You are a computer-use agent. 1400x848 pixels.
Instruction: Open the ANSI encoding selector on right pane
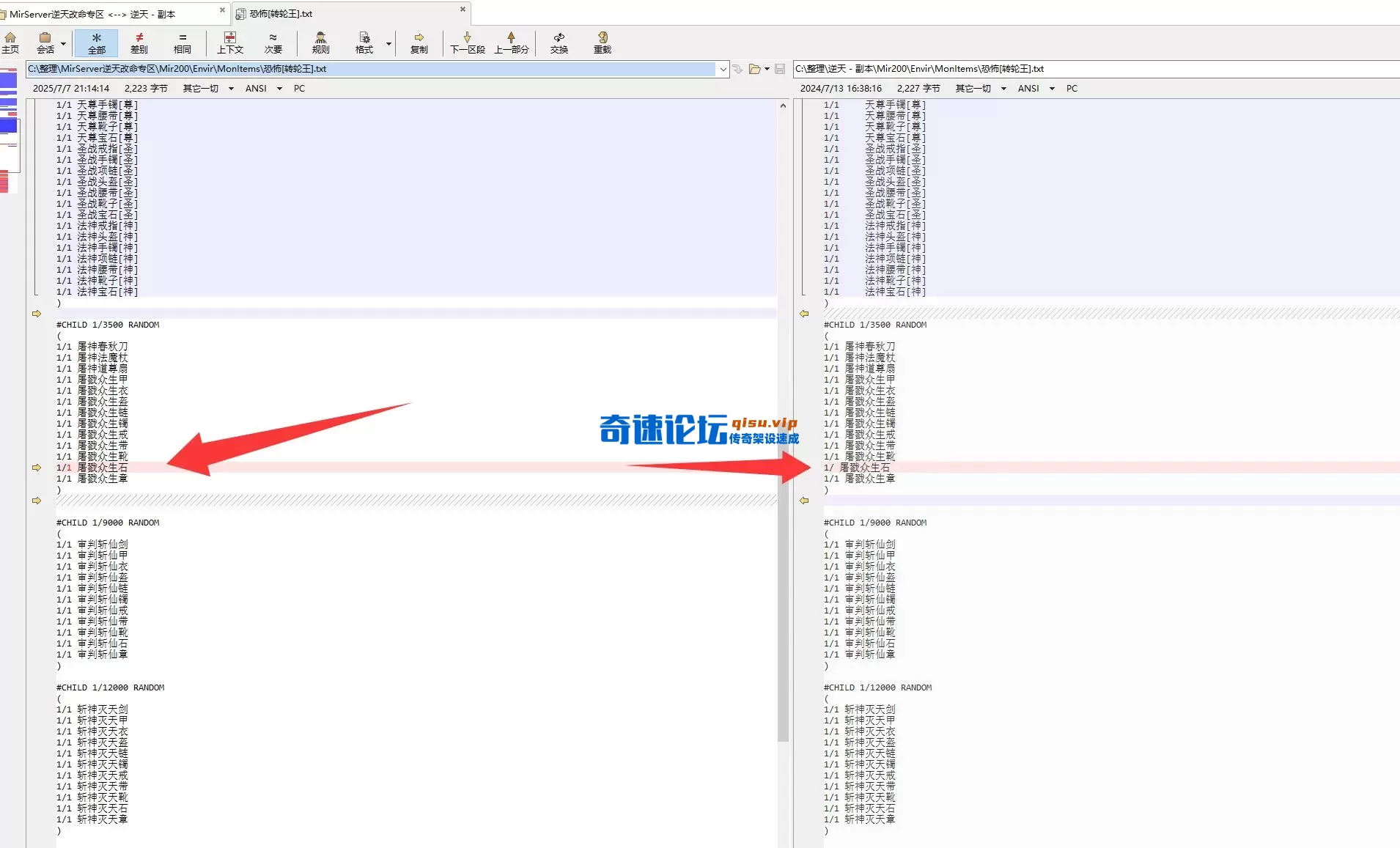tap(1035, 88)
